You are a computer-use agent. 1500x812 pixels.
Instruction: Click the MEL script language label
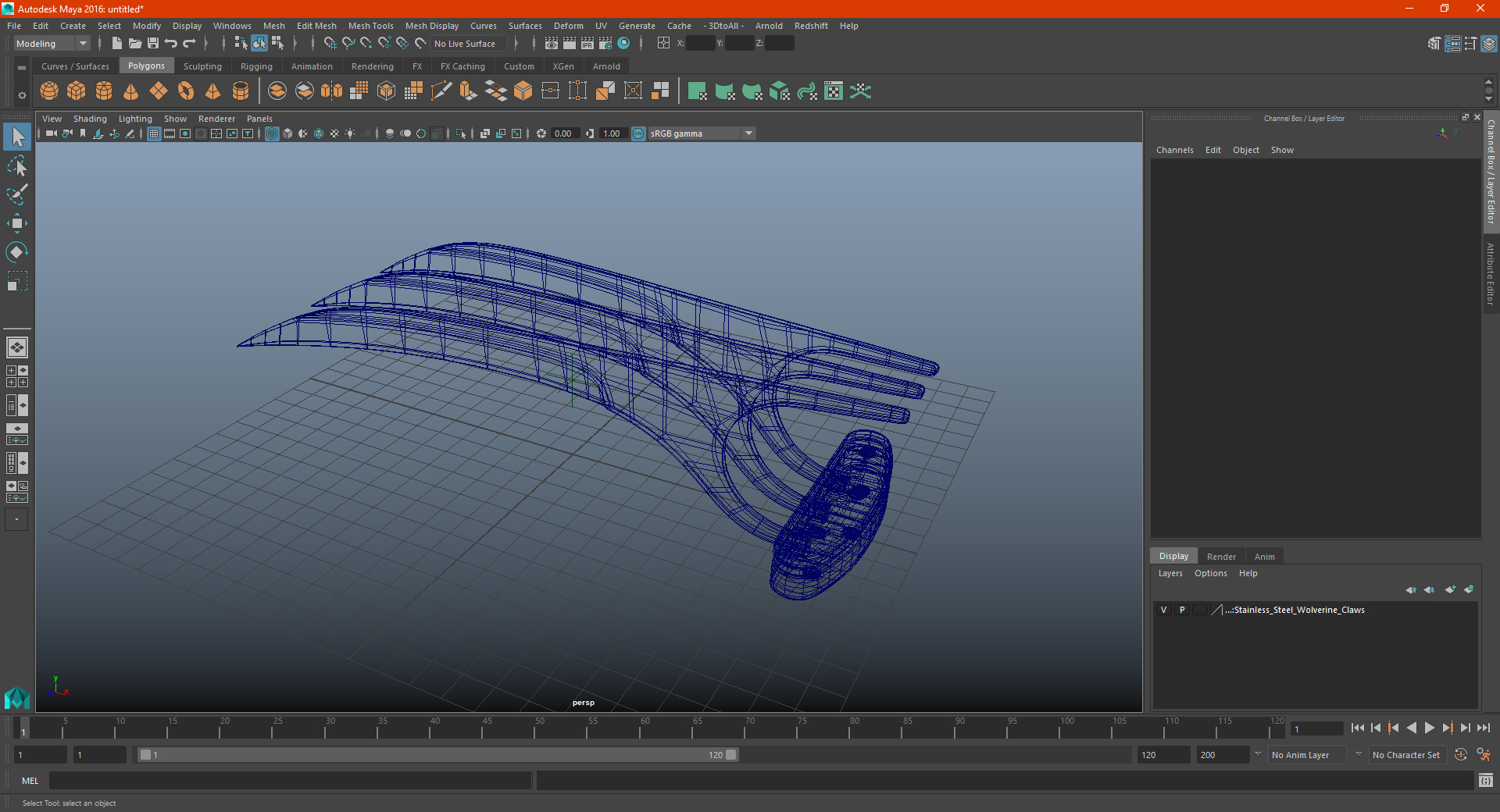click(30, 781)
